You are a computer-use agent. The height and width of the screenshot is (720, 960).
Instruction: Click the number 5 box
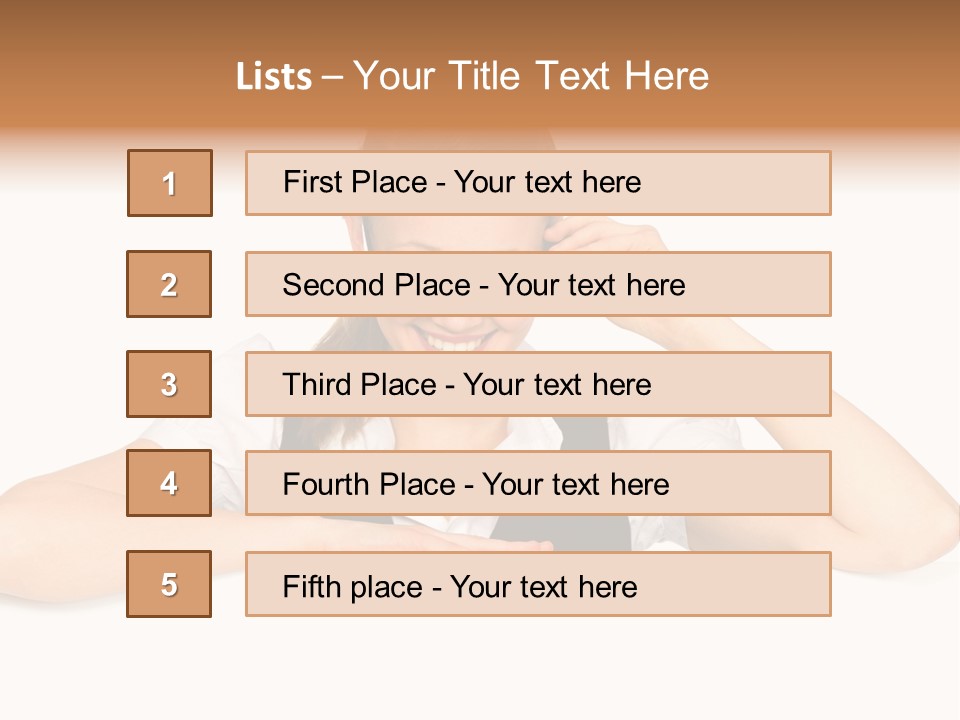pyautogui.click(x=169, y=584)
